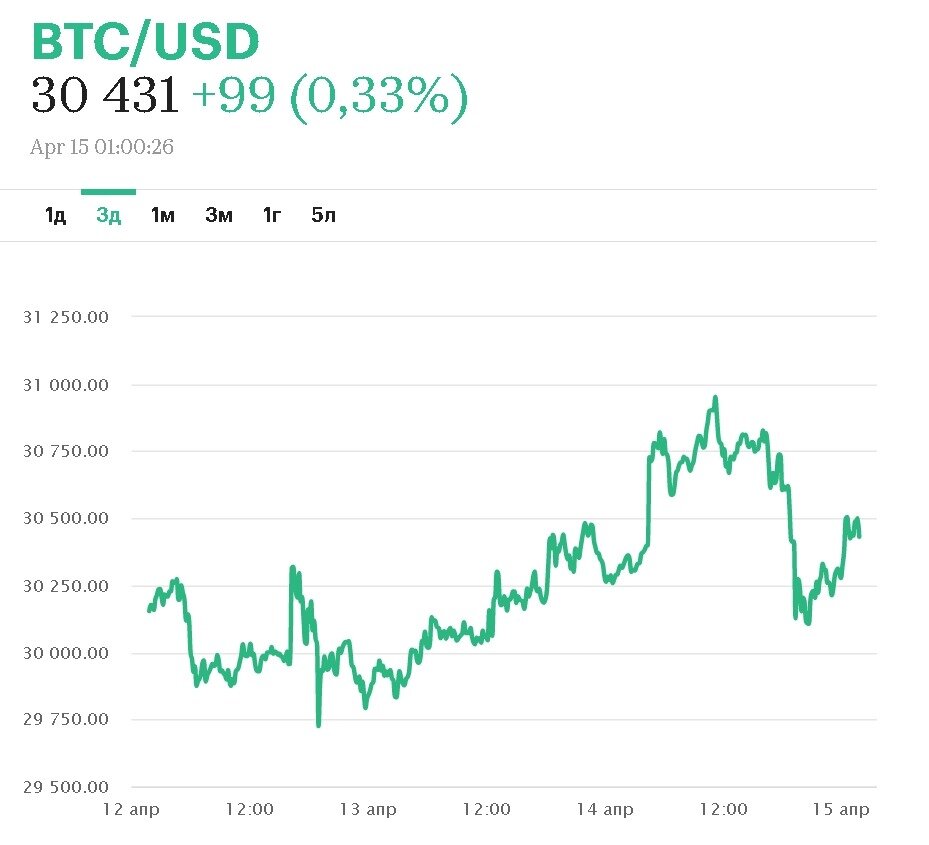Click the 31 000.00 y-axis label
The height and width of the screenshot is (845, 929).
point(65,385)
